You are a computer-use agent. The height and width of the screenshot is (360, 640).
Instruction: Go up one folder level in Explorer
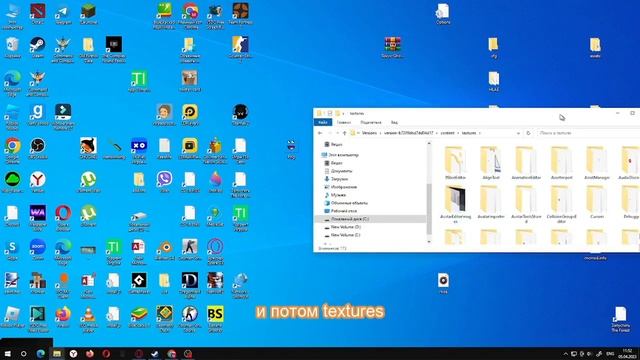pyautogui.click(x=344, y=133)
